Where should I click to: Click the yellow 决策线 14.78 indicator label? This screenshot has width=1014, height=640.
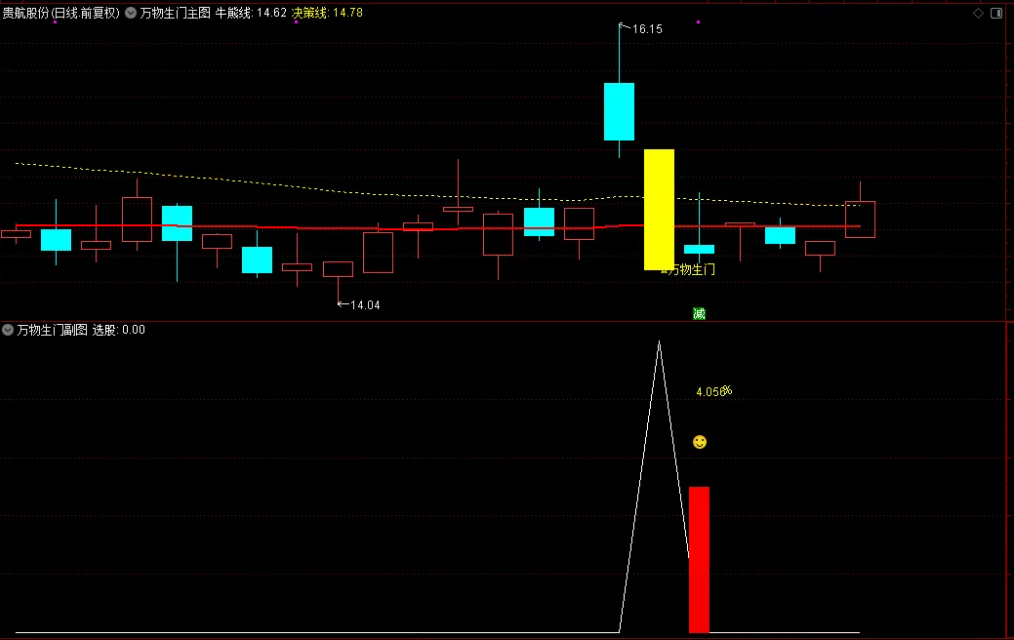tap(327, 13)
